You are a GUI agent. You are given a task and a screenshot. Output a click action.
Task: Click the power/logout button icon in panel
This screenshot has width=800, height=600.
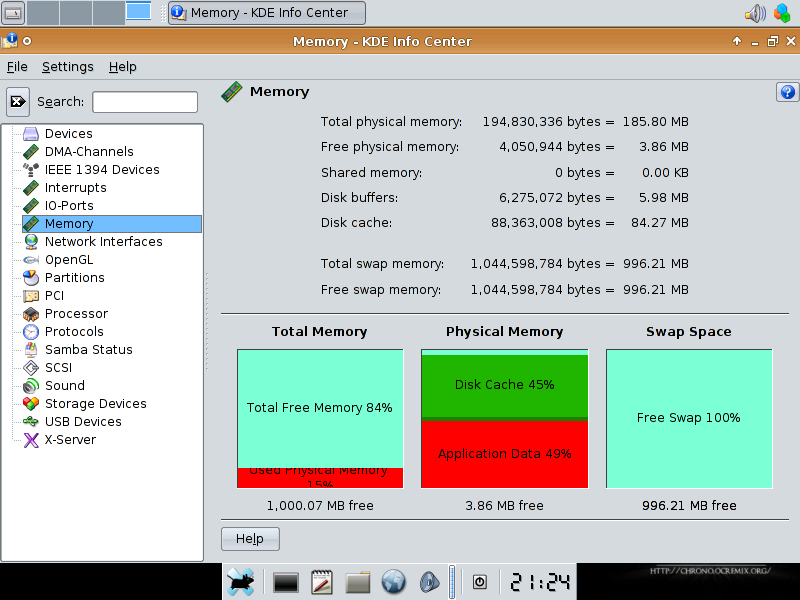pyautogui.click(x=480, y=582)
